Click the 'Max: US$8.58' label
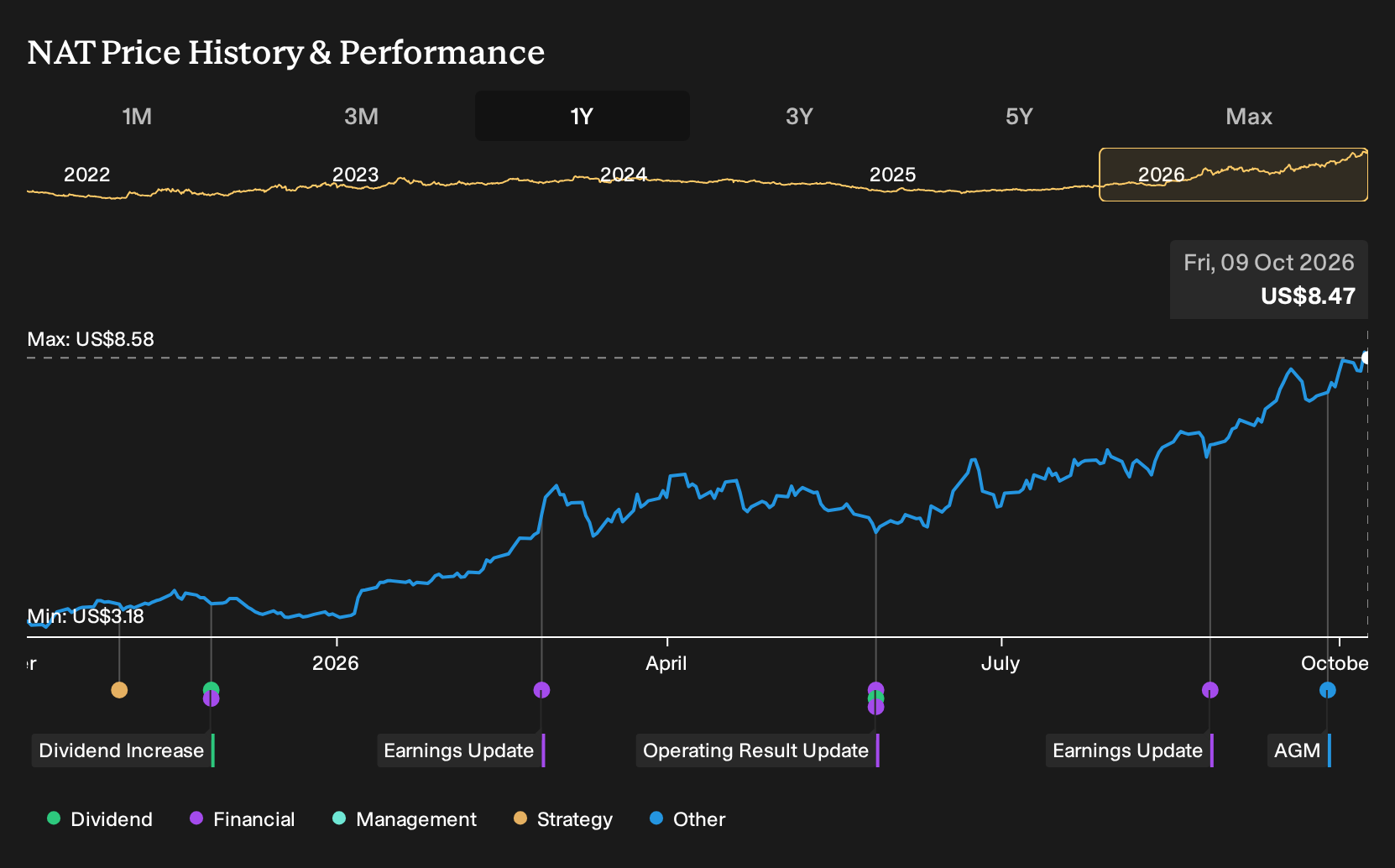 tap(91, 339)
